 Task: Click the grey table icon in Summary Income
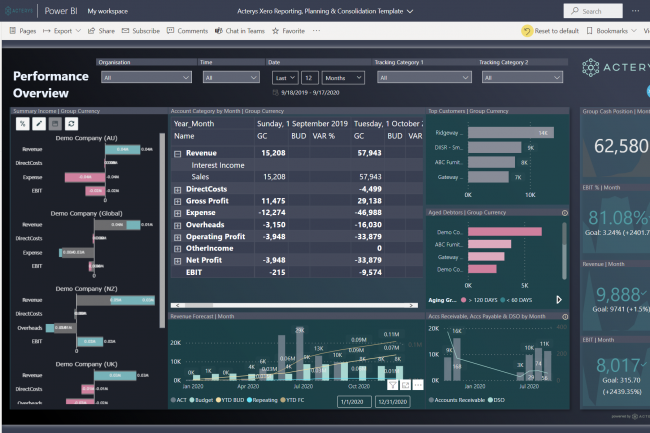pyautogui.click(x=55, y=123)
